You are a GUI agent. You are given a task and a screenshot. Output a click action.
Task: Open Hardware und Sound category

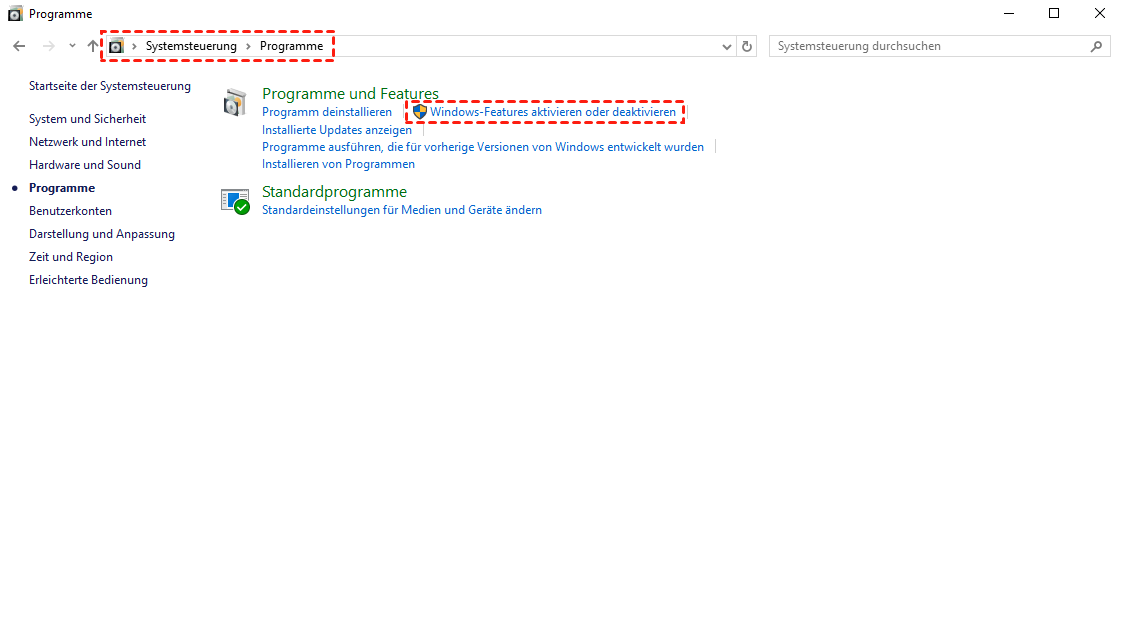pyautogui.click(x=85, y=165)
